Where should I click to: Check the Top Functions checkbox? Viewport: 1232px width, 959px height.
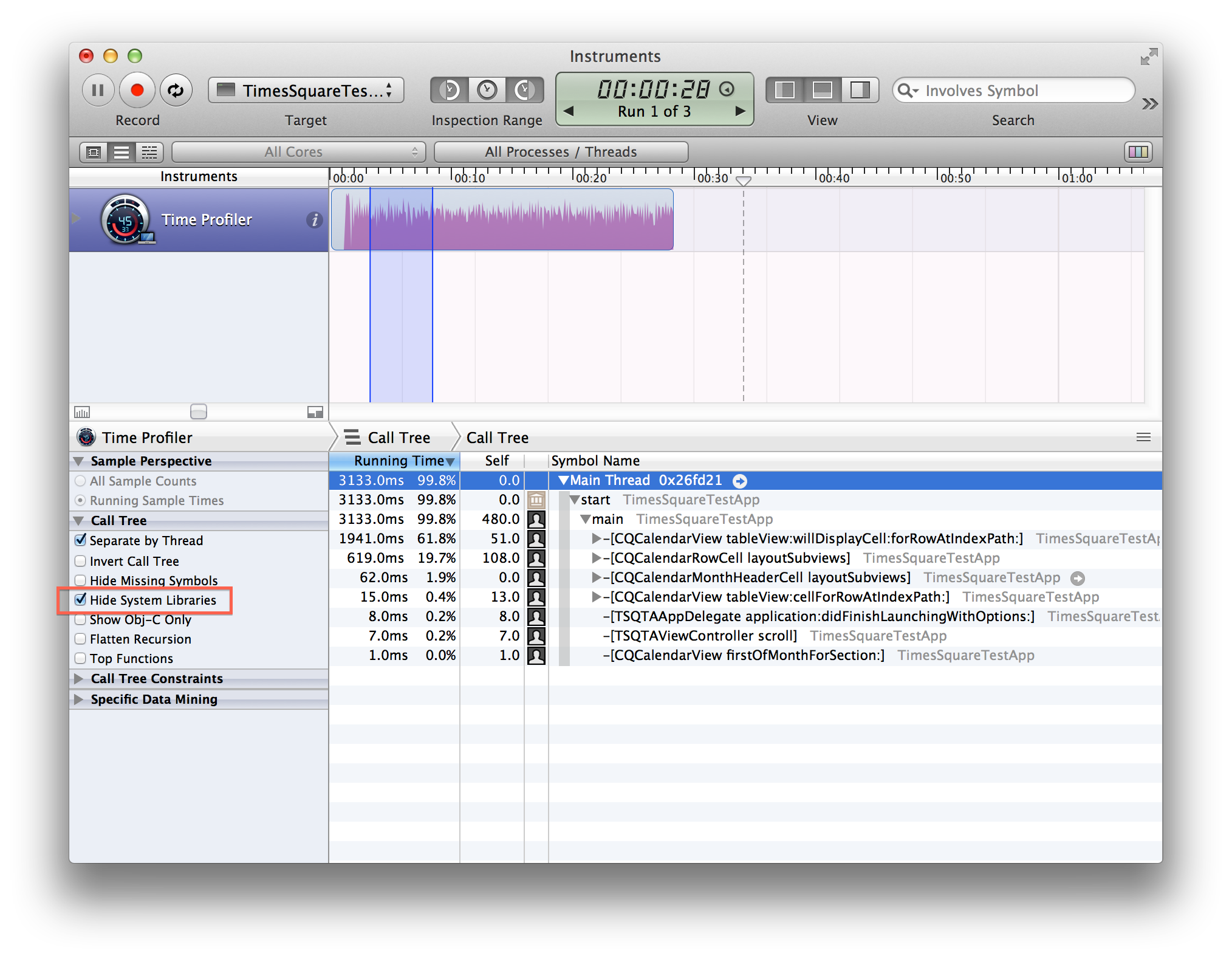tap(81, 658)
